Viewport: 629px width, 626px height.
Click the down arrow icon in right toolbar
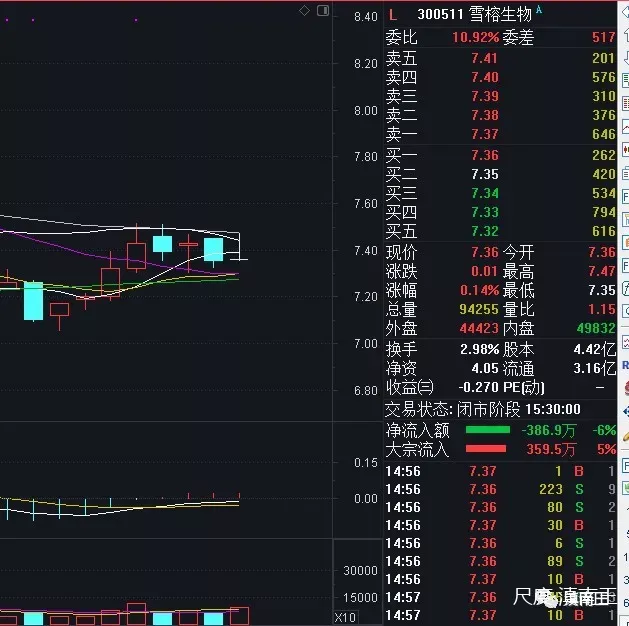tap(626, 58)
